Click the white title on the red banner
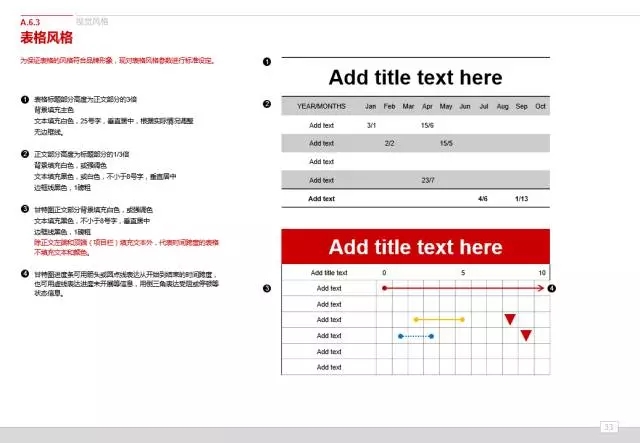Image resolution: width=640 pixels, height=443 pixels. (x=416, y=247)
